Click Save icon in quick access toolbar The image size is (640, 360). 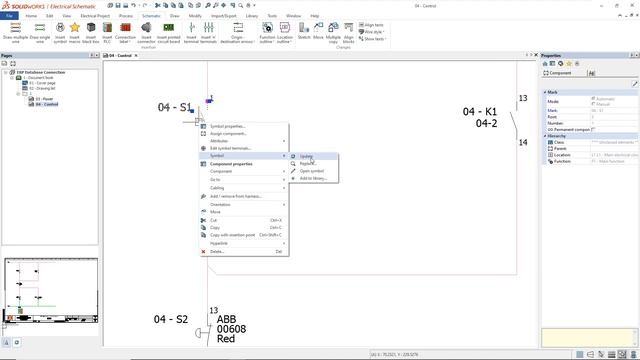tap(118, 6)
